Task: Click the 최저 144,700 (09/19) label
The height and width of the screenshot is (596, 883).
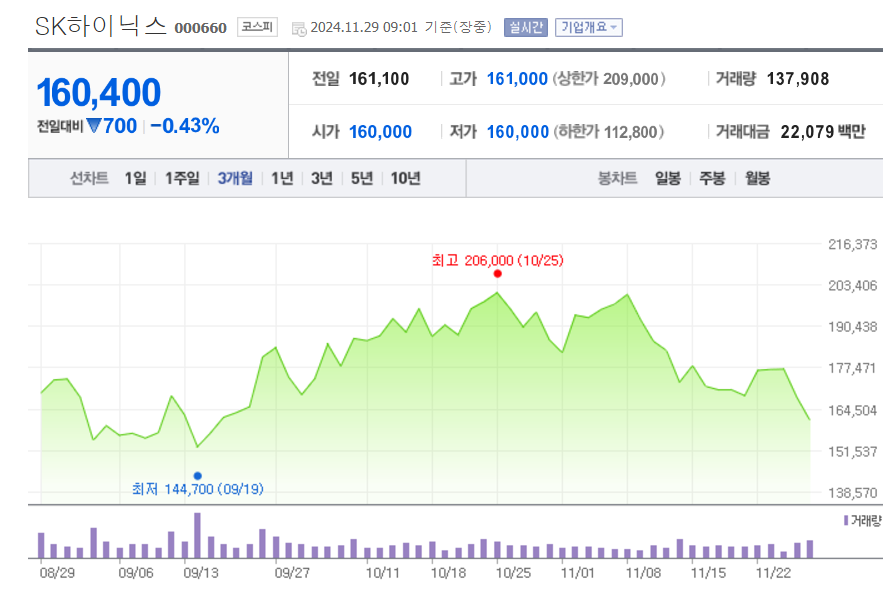Action: [198, 488]
